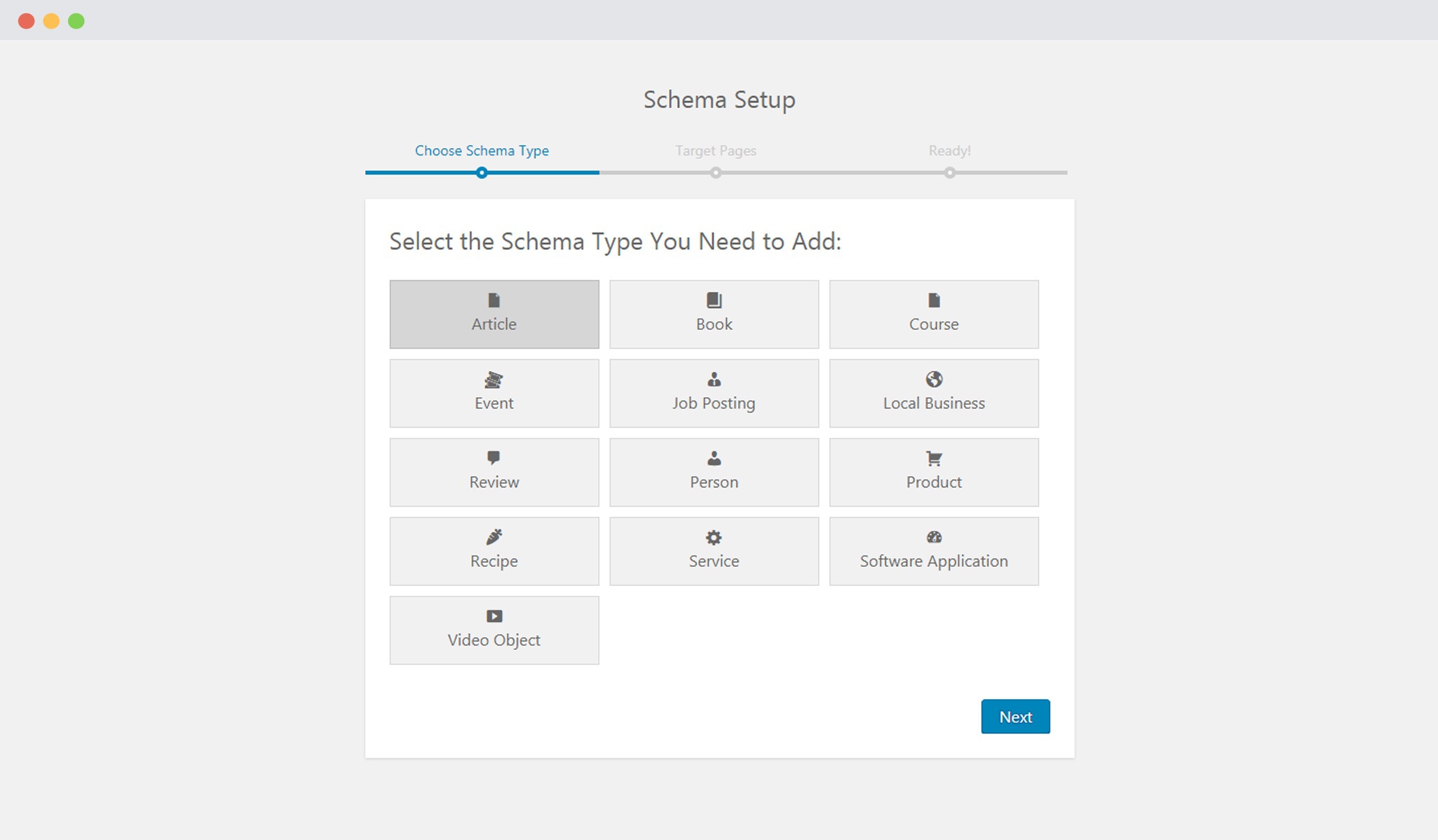Choose the Job Posting schema type
The width and height of the screenshot is (1438, 840).
[x=713, y=394]
